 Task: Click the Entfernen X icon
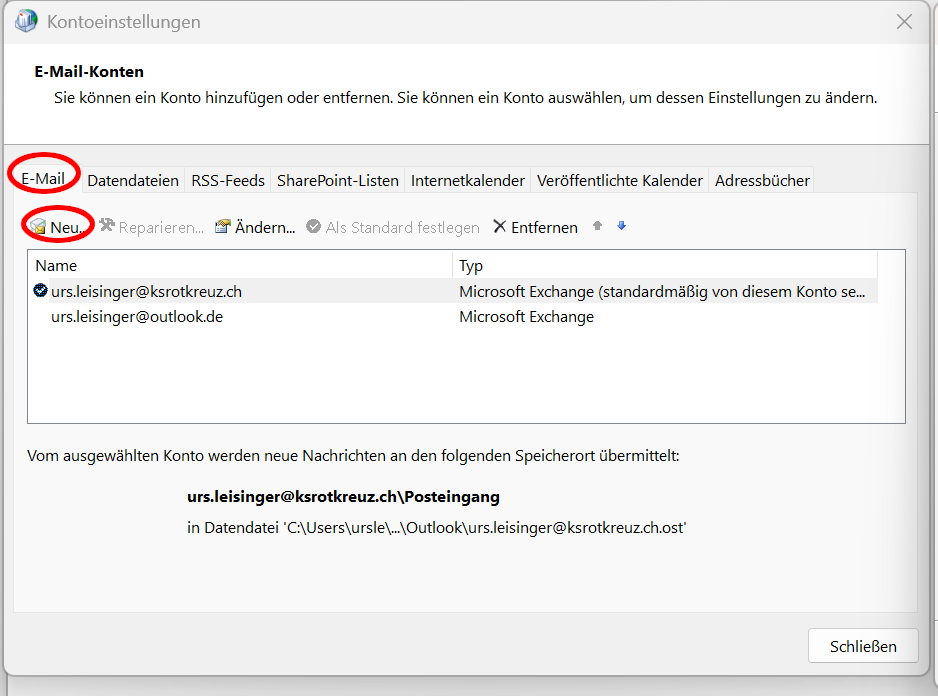pyautogui.click(x=500, y=227)
